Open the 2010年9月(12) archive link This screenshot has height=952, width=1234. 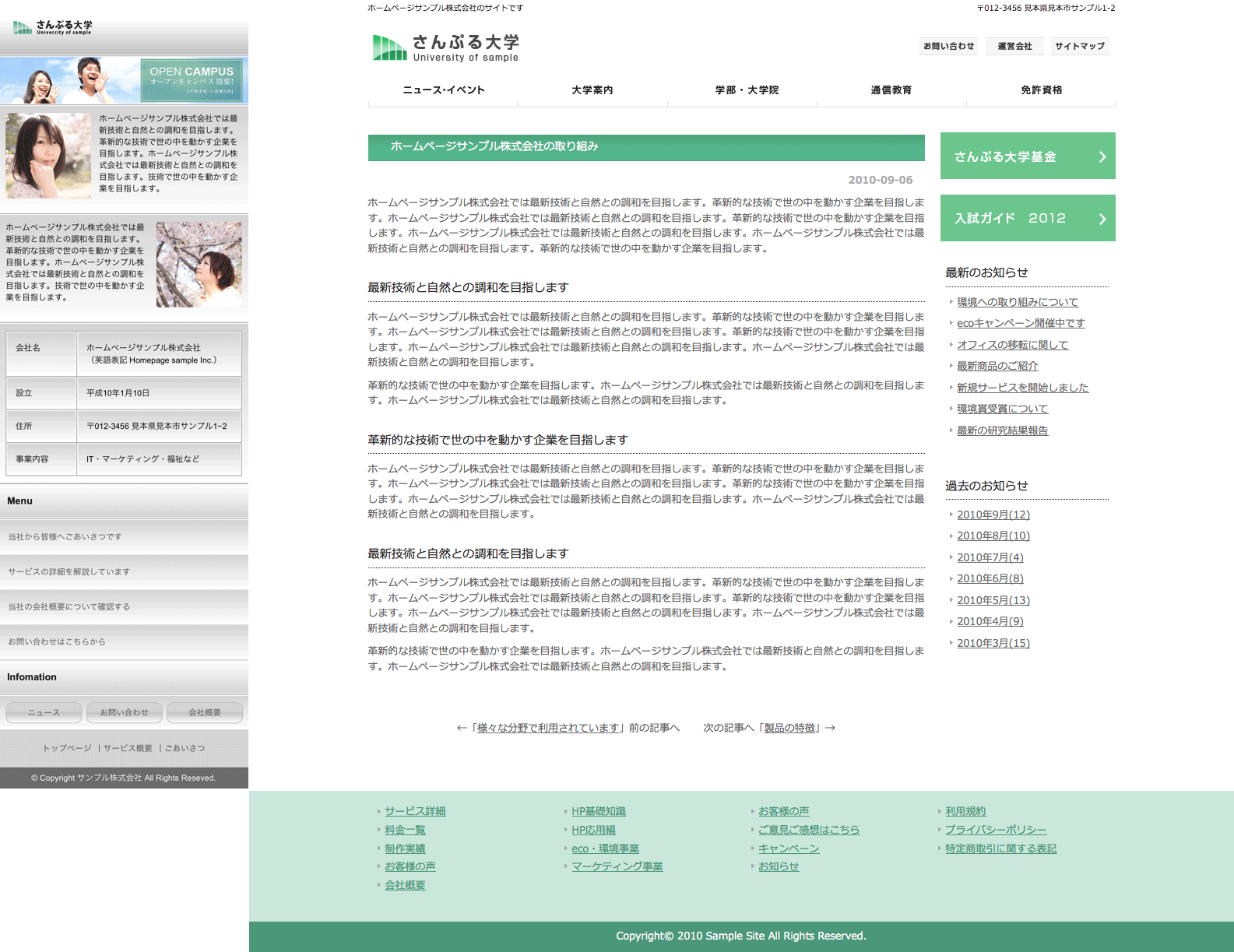pos(993,515)
